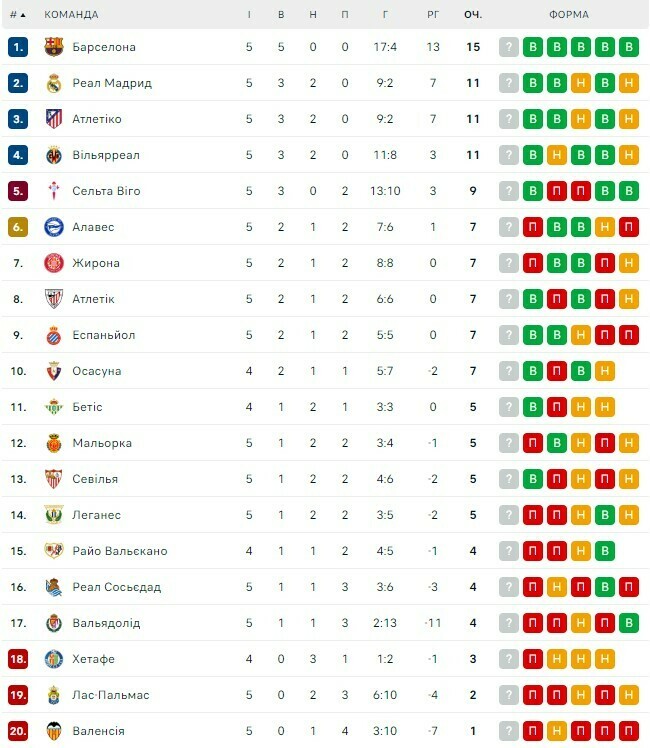This screenshot has height=748, width=650.
Task: Click the position 20 red rank badge
Action: (18, 731)
